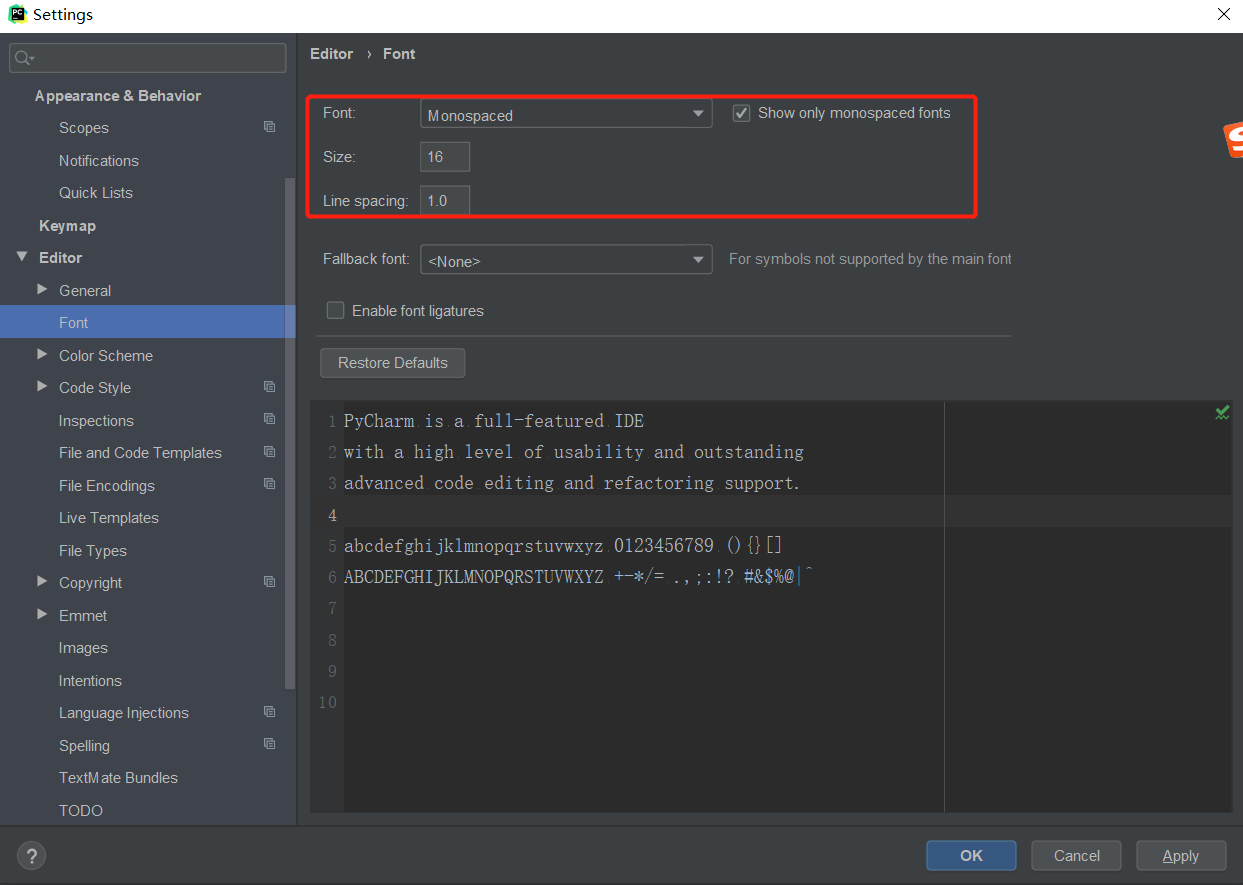Image resolution: width=1243 pixels, height=885 pixels.
Task: Click preview line 'PyCharm is a full-featured IDE'
Action: (494, 421)
